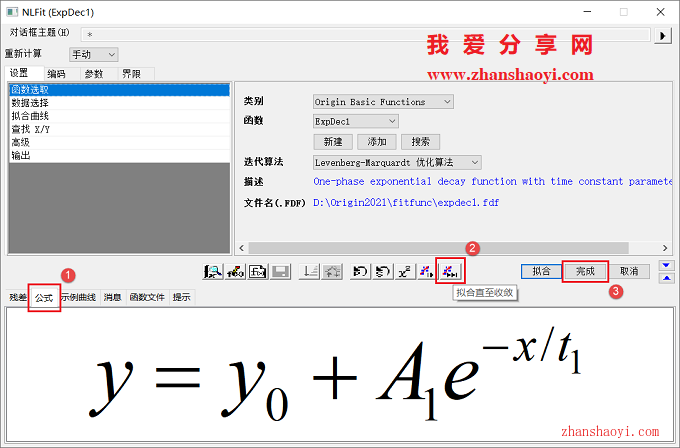Screen dimensions: 680x448
Task: Click the greyed icon right of the simplex icon
Action: coord(332,272)
